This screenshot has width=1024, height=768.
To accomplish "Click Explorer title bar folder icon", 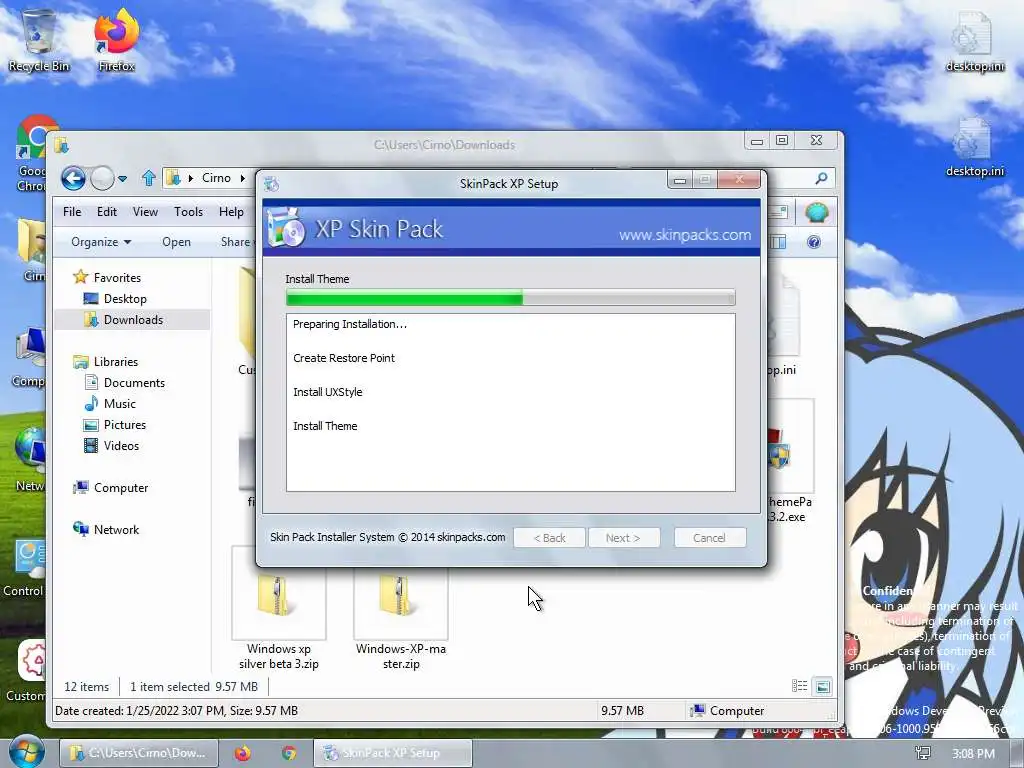I will click(x=62, y=145).
